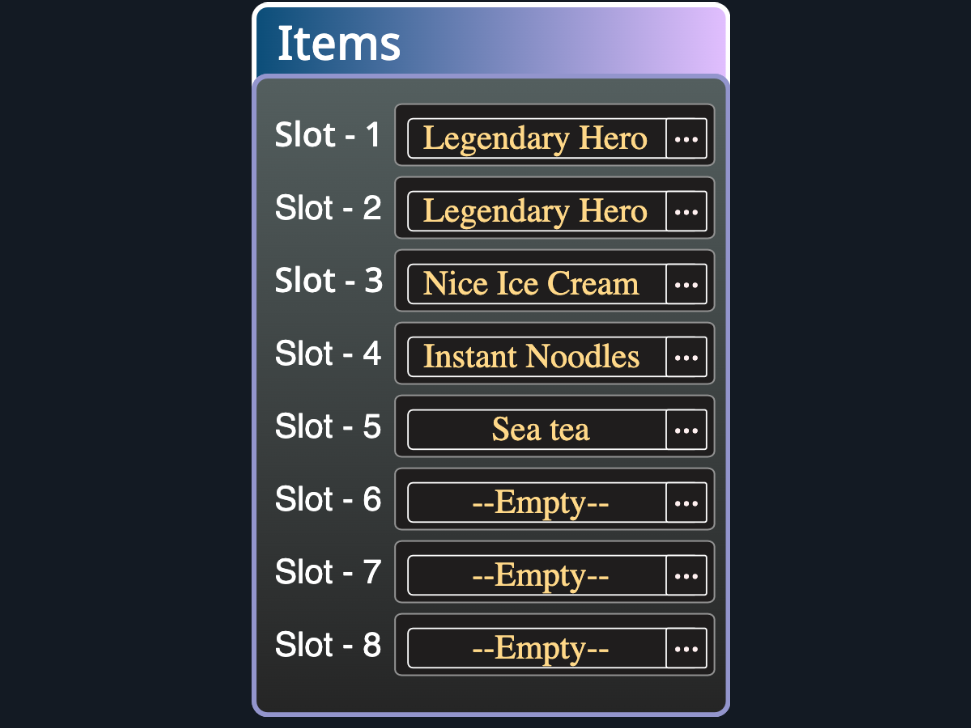Click the --Empty-- field in Slot 8
The width and height of the screenshot is (971, 728).
coord(538,649)
